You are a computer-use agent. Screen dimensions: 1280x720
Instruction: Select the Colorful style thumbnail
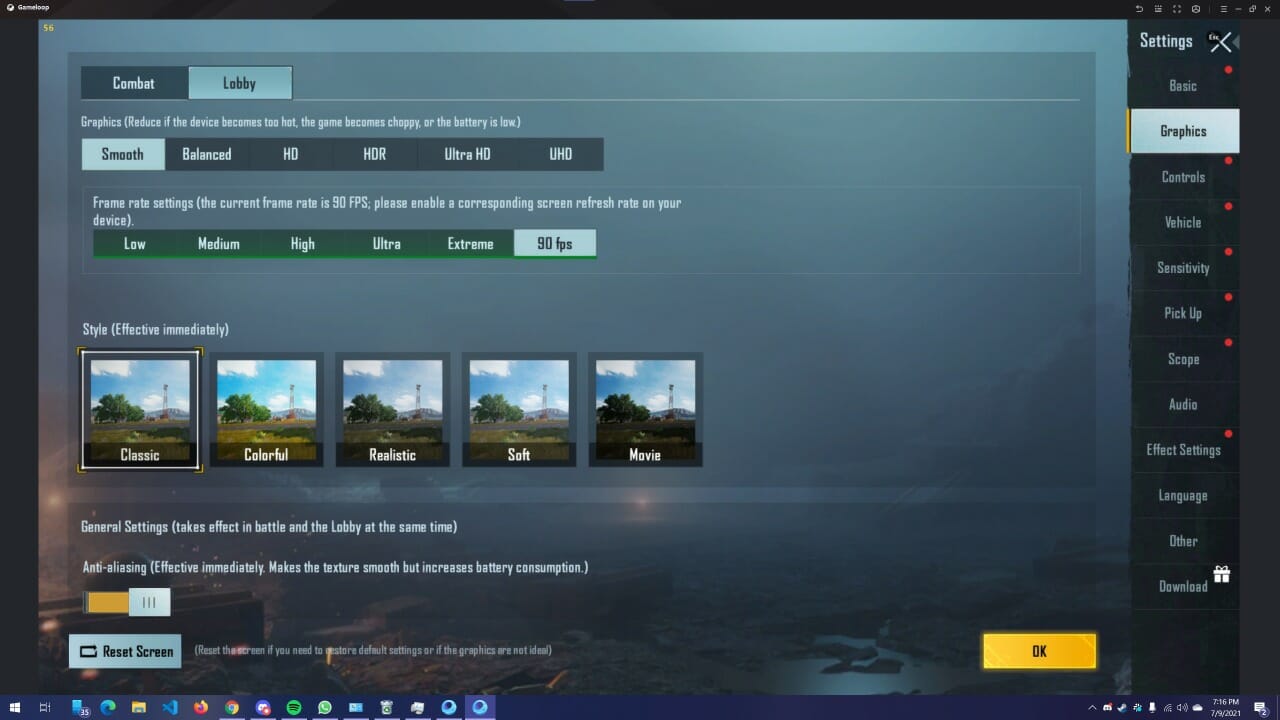pos(266,409)
